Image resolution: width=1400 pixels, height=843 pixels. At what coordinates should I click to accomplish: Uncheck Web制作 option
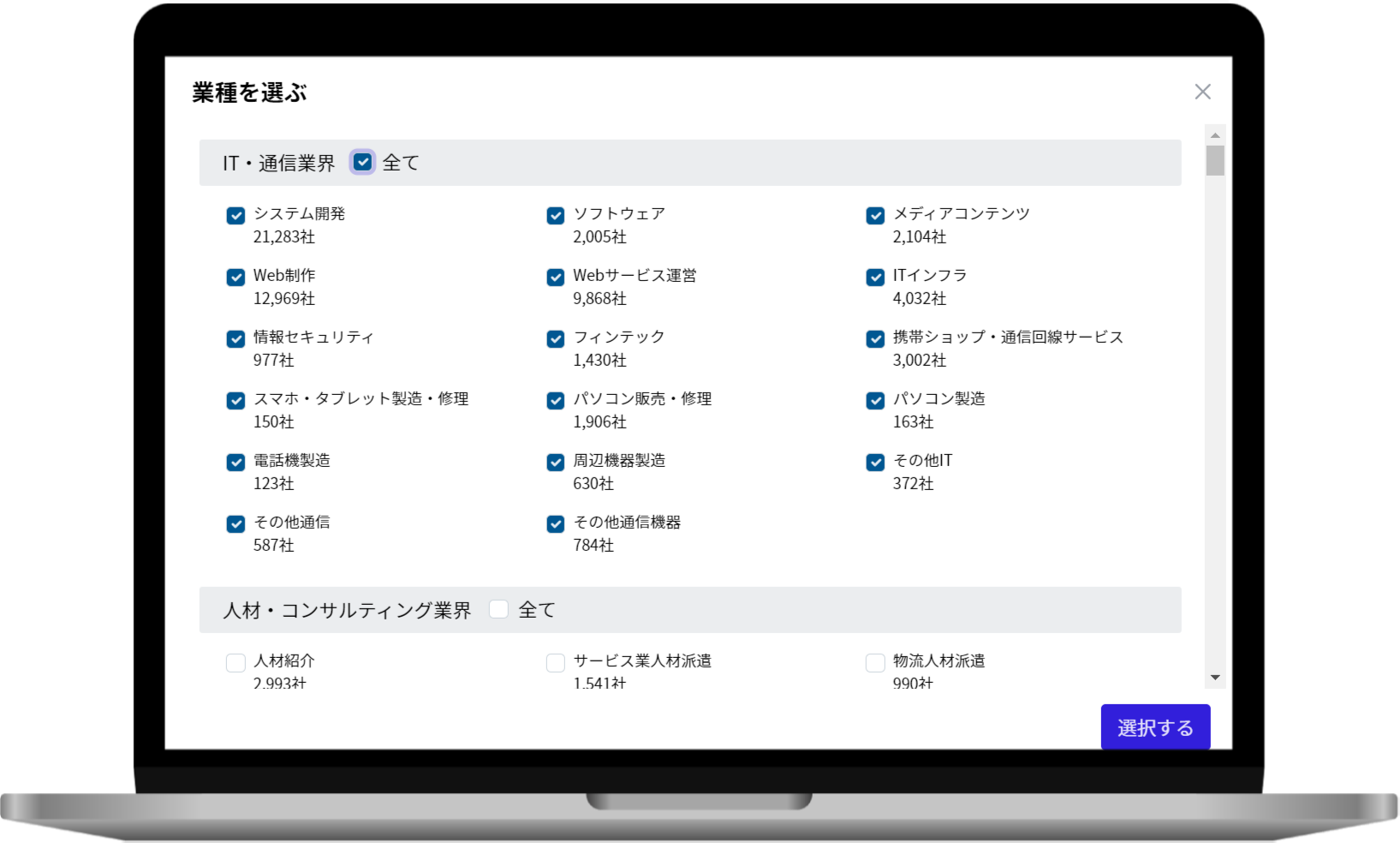coord(235,278)
